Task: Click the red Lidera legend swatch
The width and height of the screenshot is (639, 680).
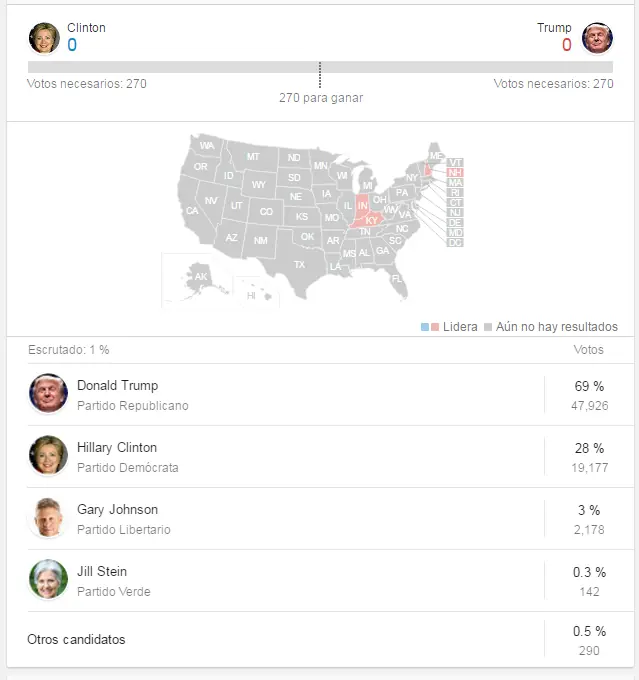Action: [x=435, y=327]
